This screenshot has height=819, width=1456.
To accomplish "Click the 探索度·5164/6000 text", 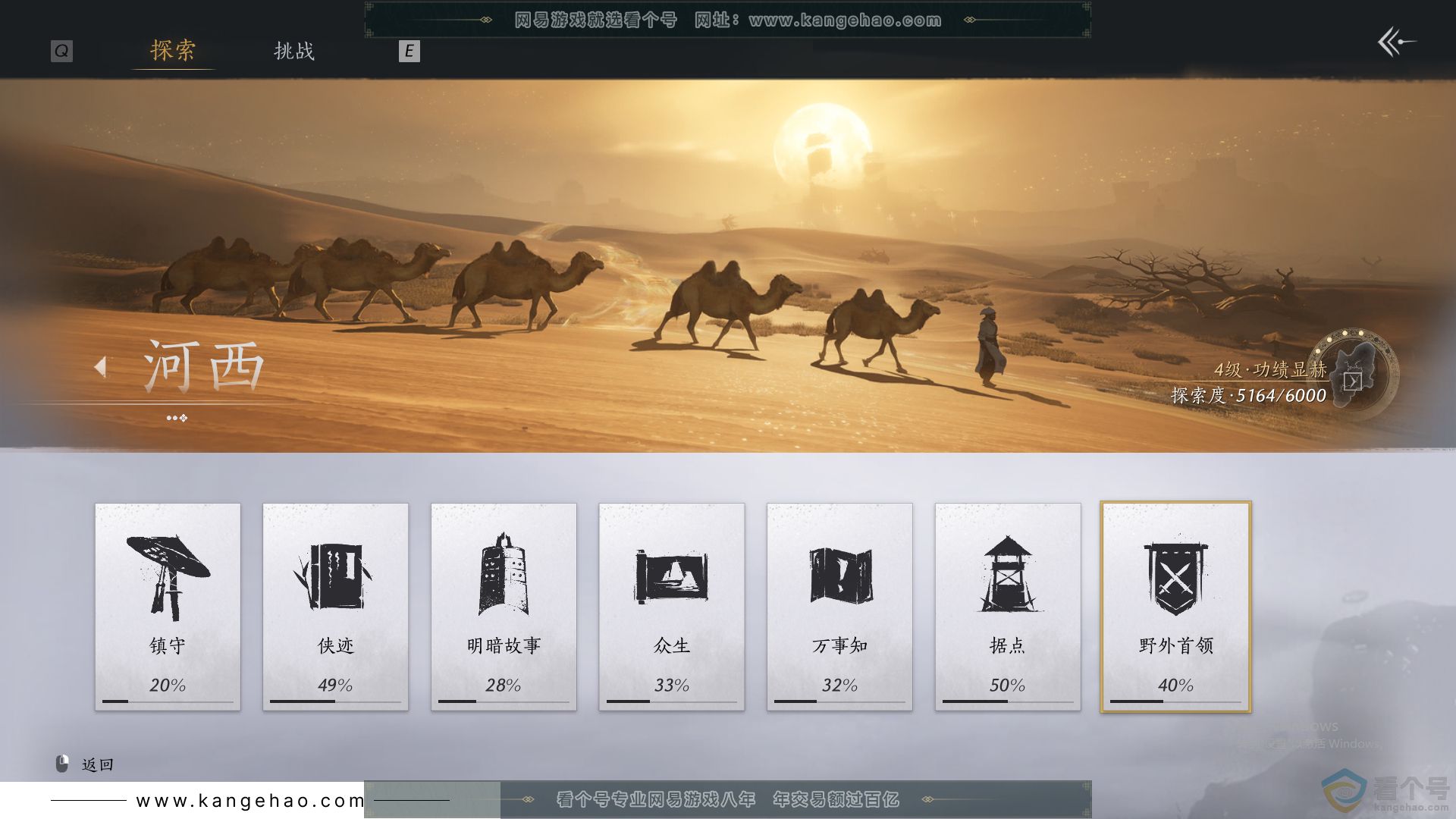I will pos(1248,395).
